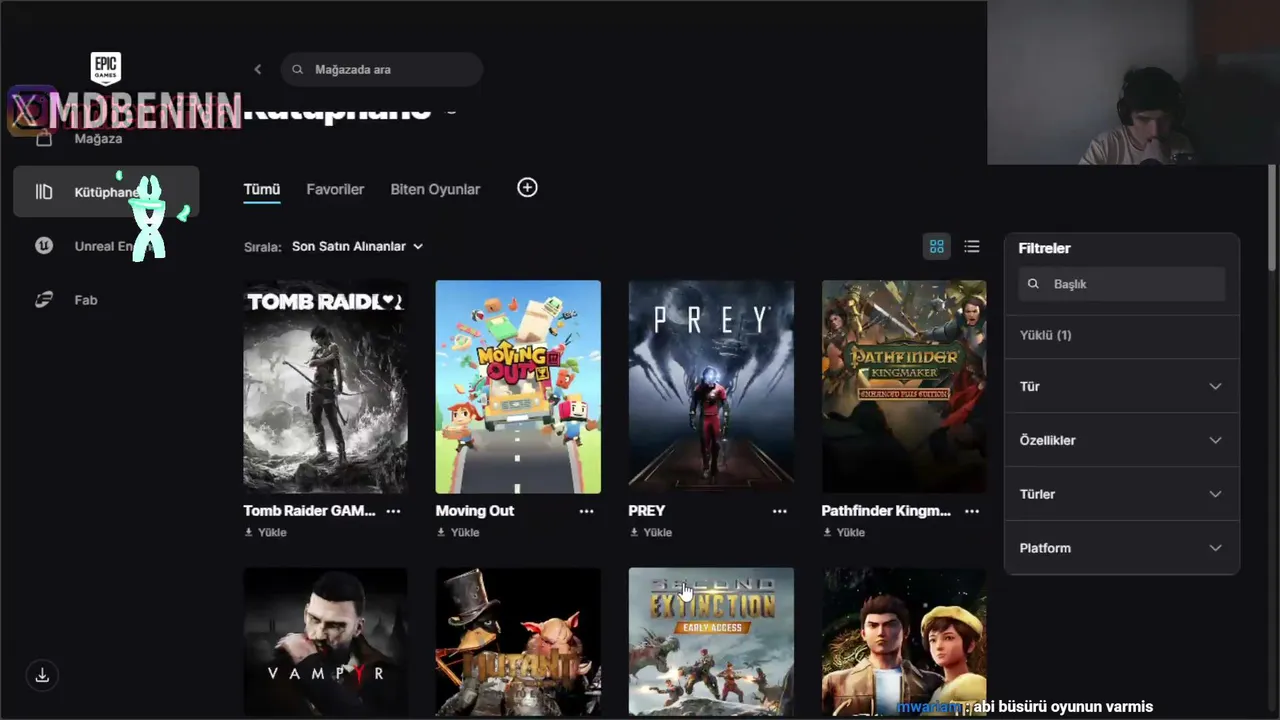Screen dimensions: 1280x720
Task: Click the filter search magnifier icon
Action: (1034, 284)
